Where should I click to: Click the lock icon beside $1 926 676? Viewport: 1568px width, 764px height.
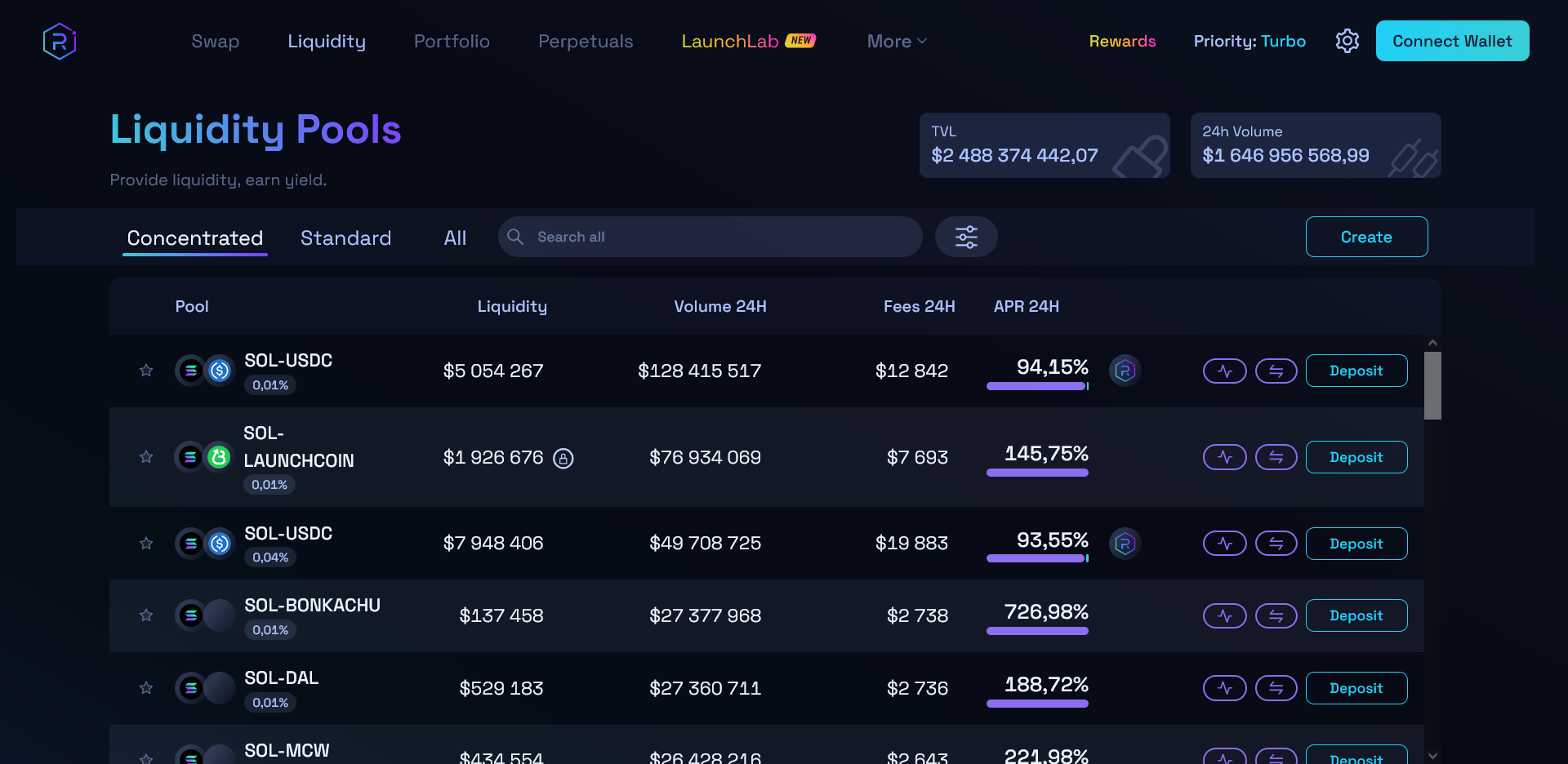[563, 458]
